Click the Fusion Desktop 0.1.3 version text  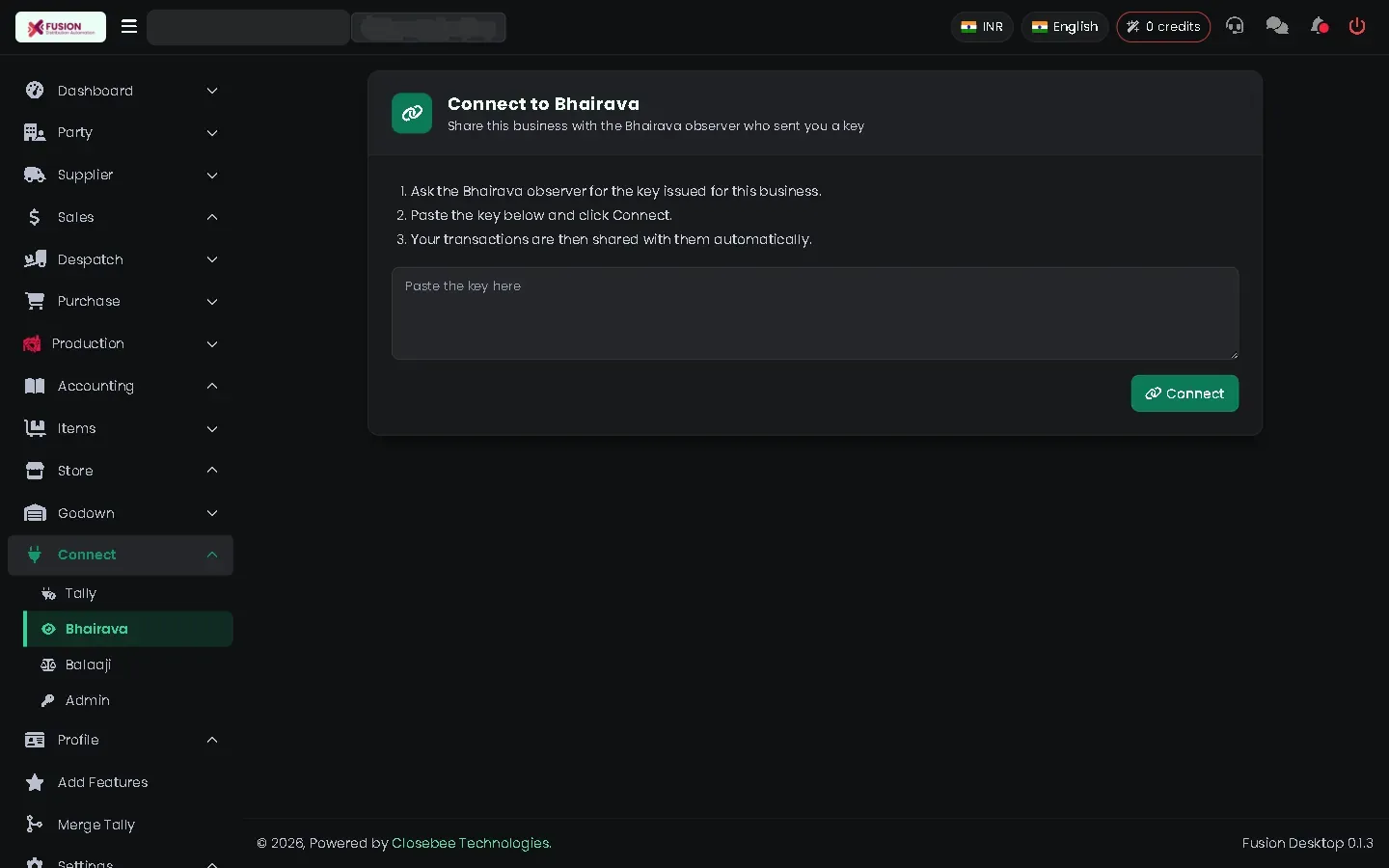pyautogui.click(x=1307, y=843)
